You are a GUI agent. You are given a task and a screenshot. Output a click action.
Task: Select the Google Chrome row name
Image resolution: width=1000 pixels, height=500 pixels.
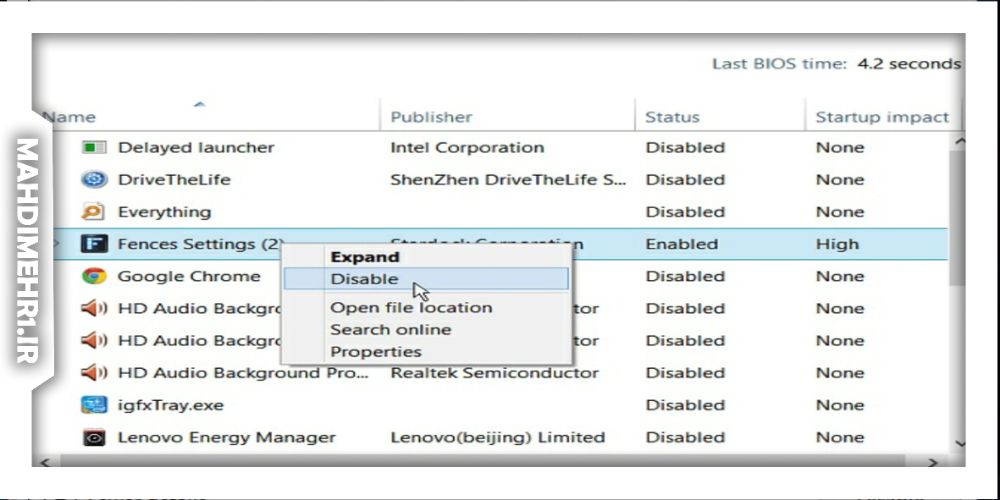189,276
